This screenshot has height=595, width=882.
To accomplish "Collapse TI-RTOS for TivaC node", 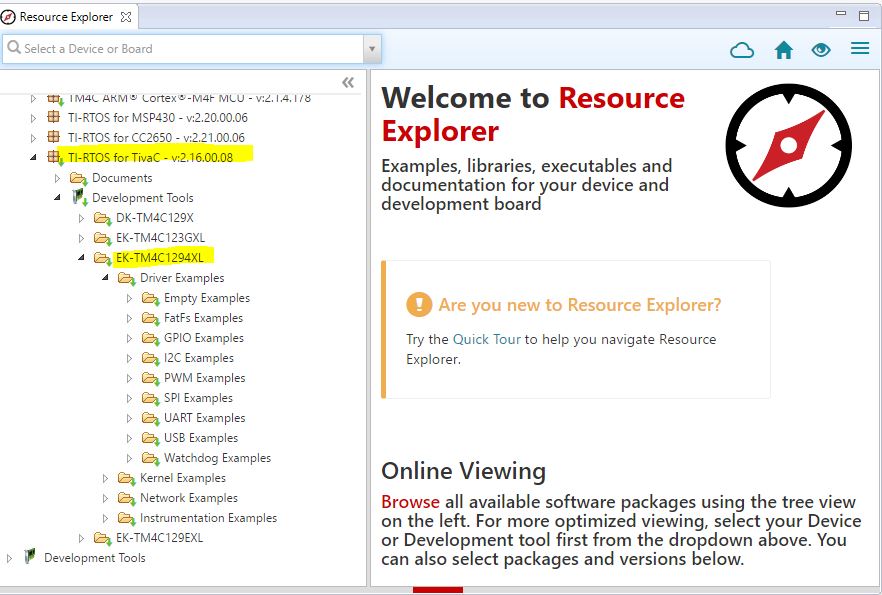I will (33, 157).
